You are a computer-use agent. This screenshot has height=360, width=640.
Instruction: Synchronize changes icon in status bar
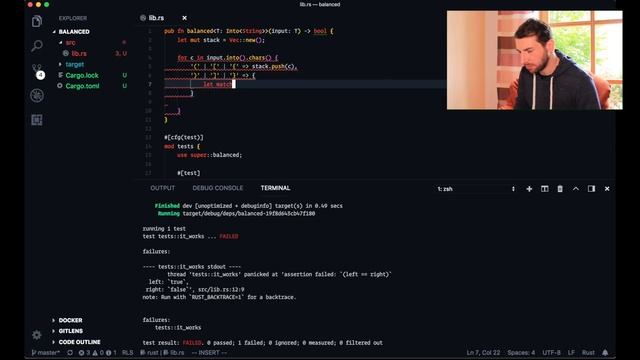[x=70, y=353]
